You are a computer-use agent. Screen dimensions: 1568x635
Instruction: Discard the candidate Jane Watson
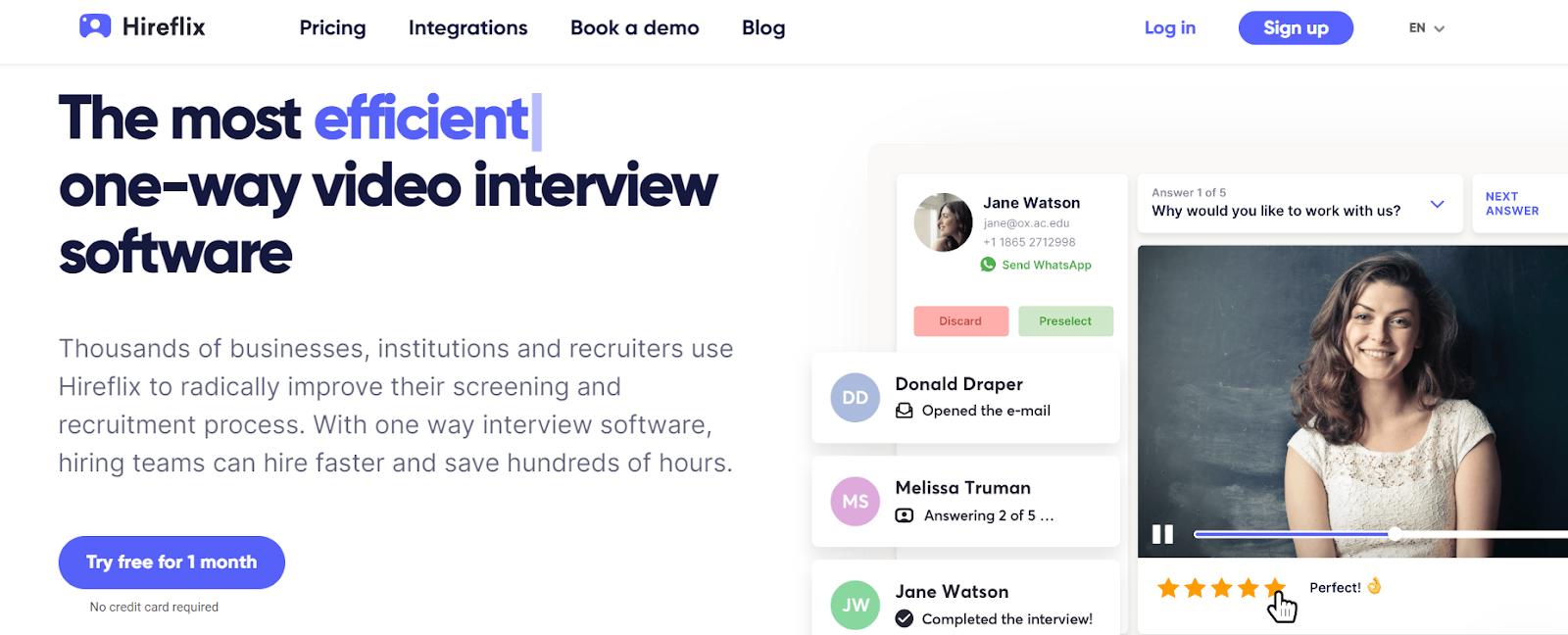[x=960, y=321]
